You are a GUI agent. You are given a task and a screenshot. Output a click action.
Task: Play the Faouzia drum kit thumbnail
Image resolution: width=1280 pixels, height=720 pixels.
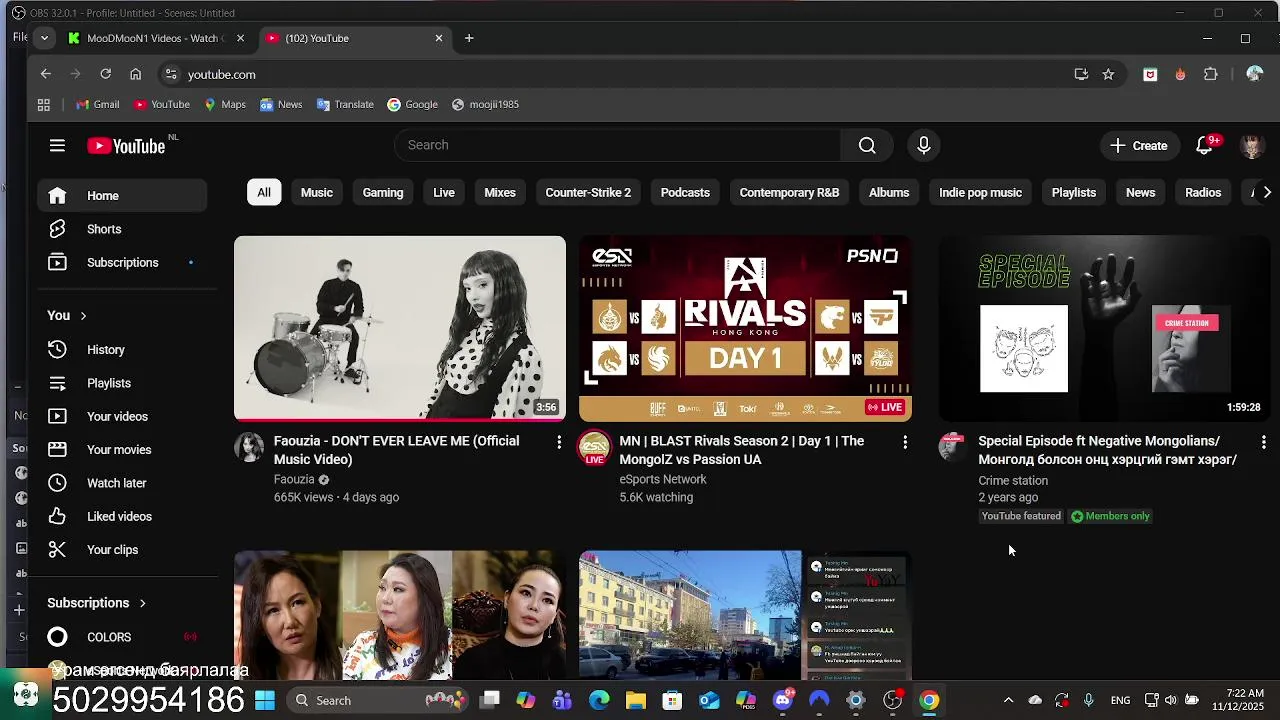coord(400,328)
